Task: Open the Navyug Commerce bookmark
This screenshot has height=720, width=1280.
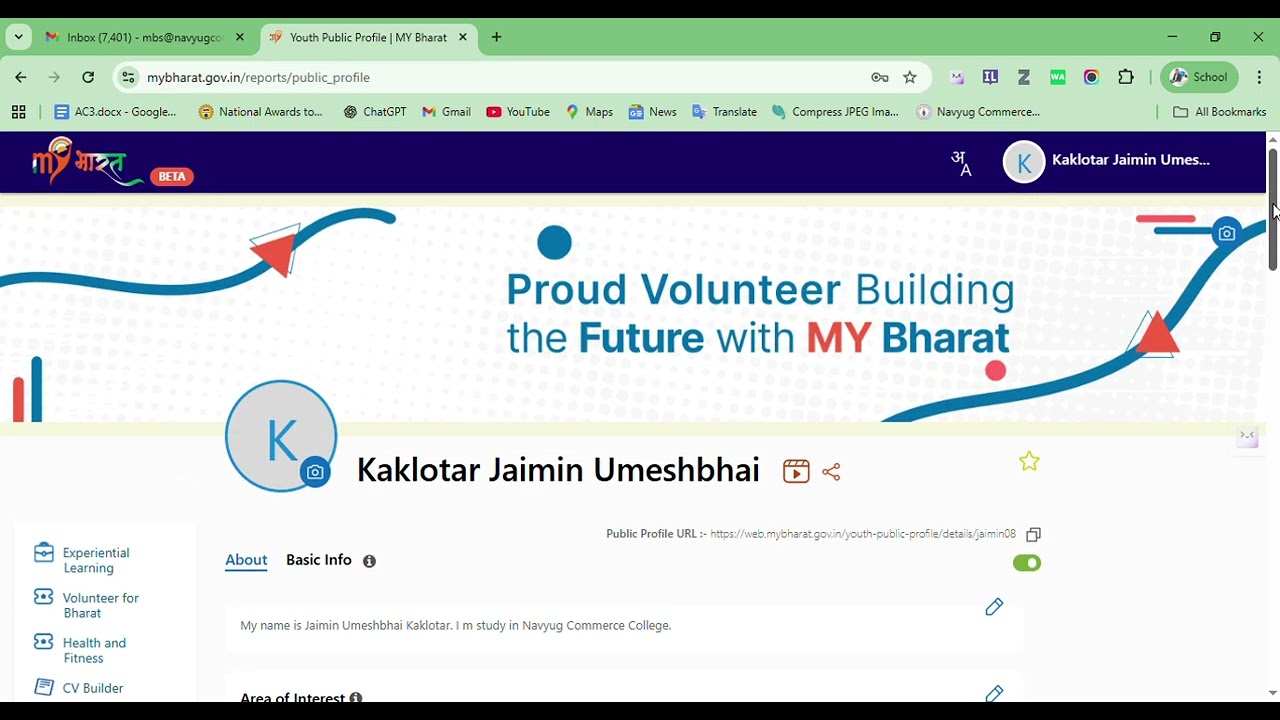Action: [979, 112]
